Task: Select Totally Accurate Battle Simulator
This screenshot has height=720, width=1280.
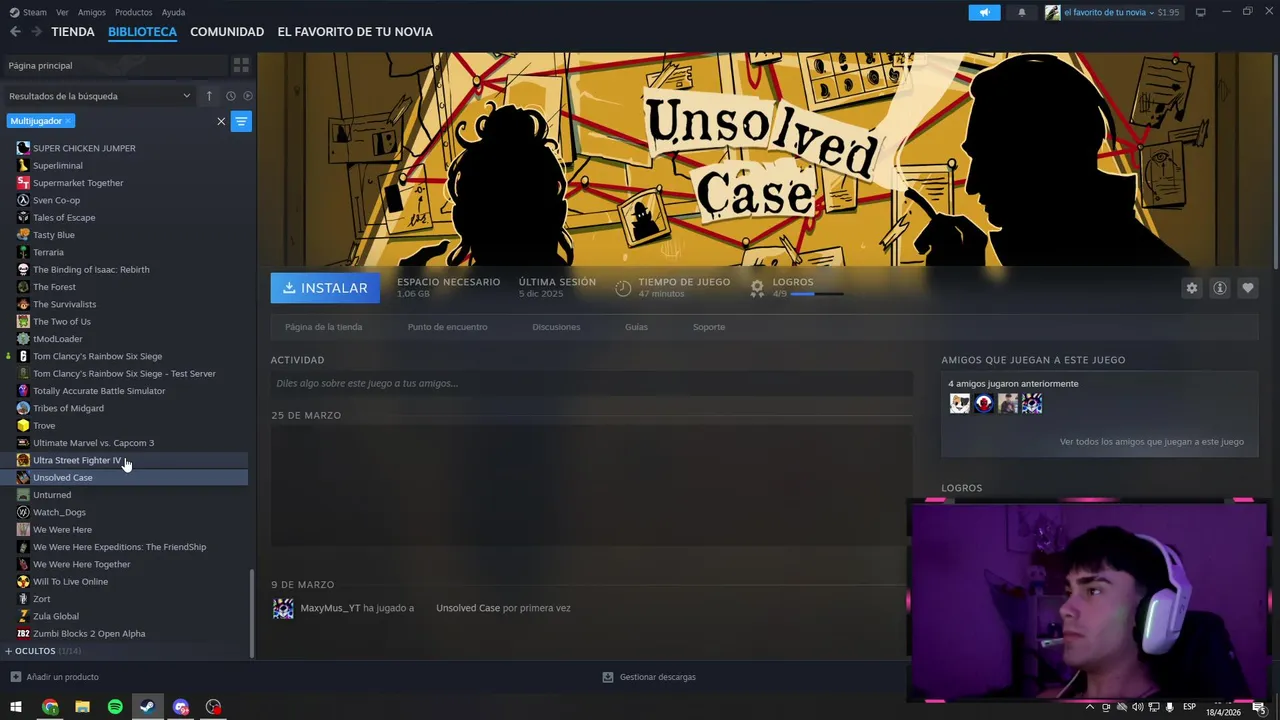Action: [99, 391]
